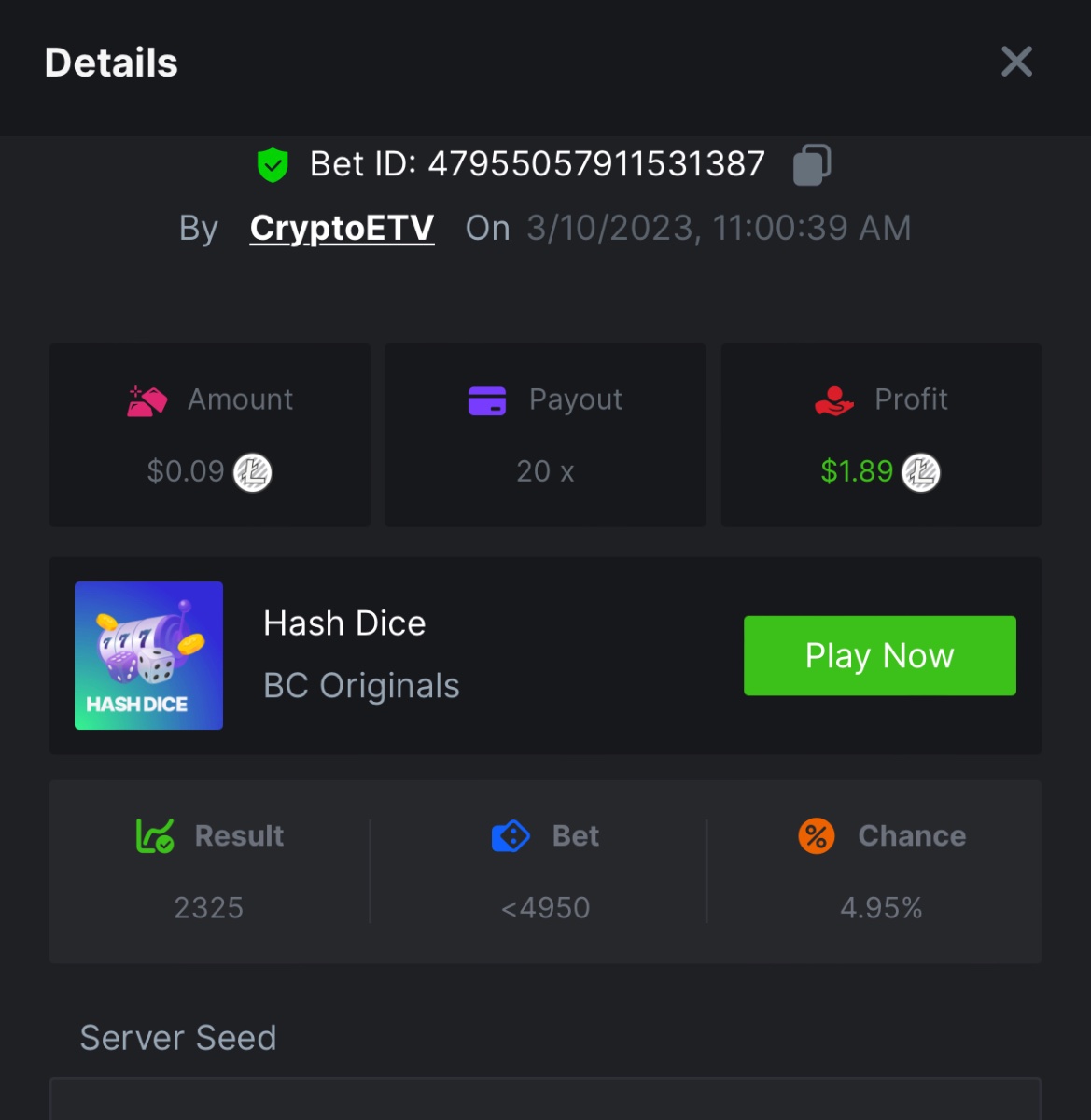The width and height of the screenshot is (1091, 1120).
Task: Click the Hash Dice game title
Action: (344, 623)
